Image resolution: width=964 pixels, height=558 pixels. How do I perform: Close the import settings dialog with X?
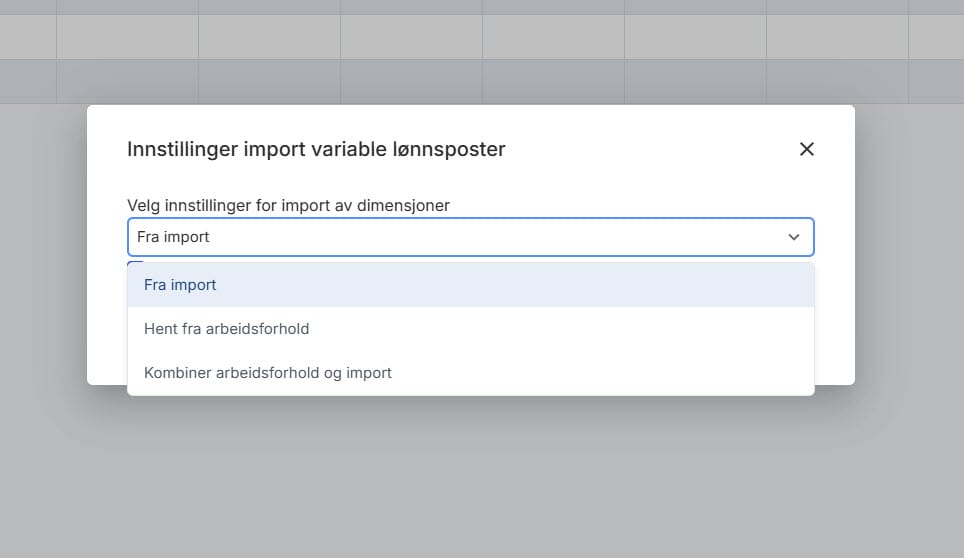(x=807, y=149)
